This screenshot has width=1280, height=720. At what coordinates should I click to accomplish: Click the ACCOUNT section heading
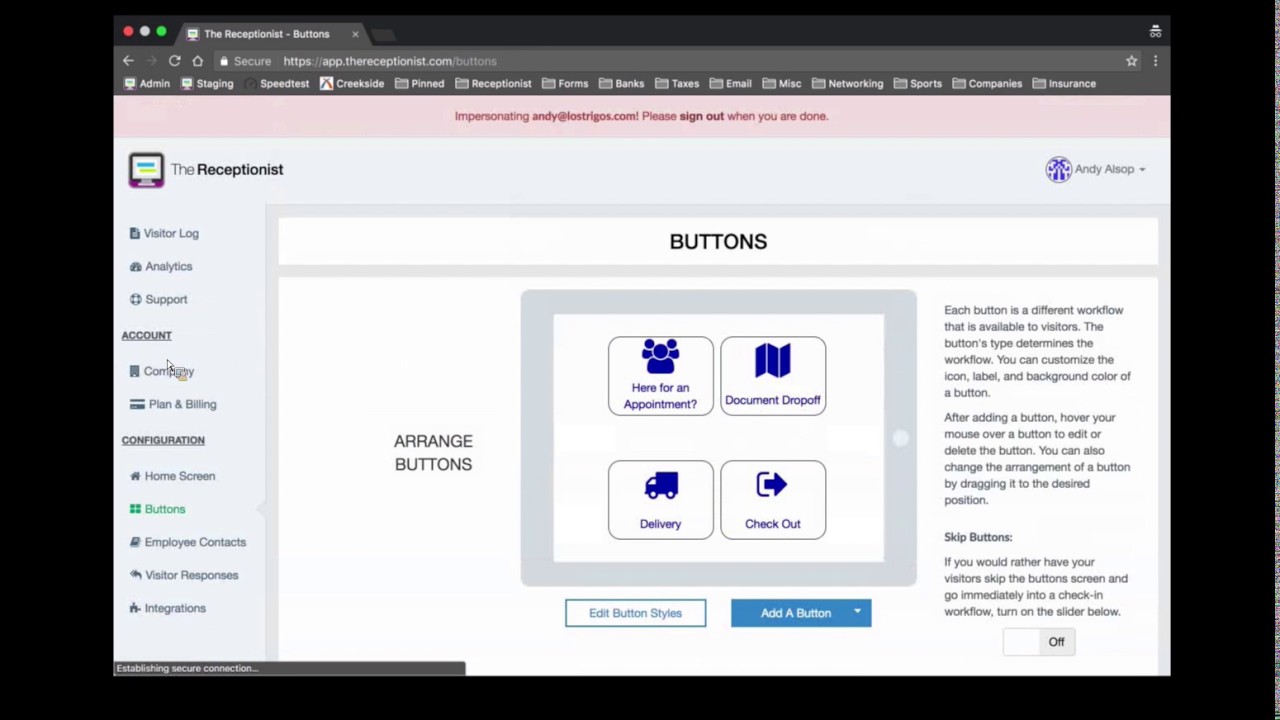tap(147, 336)
